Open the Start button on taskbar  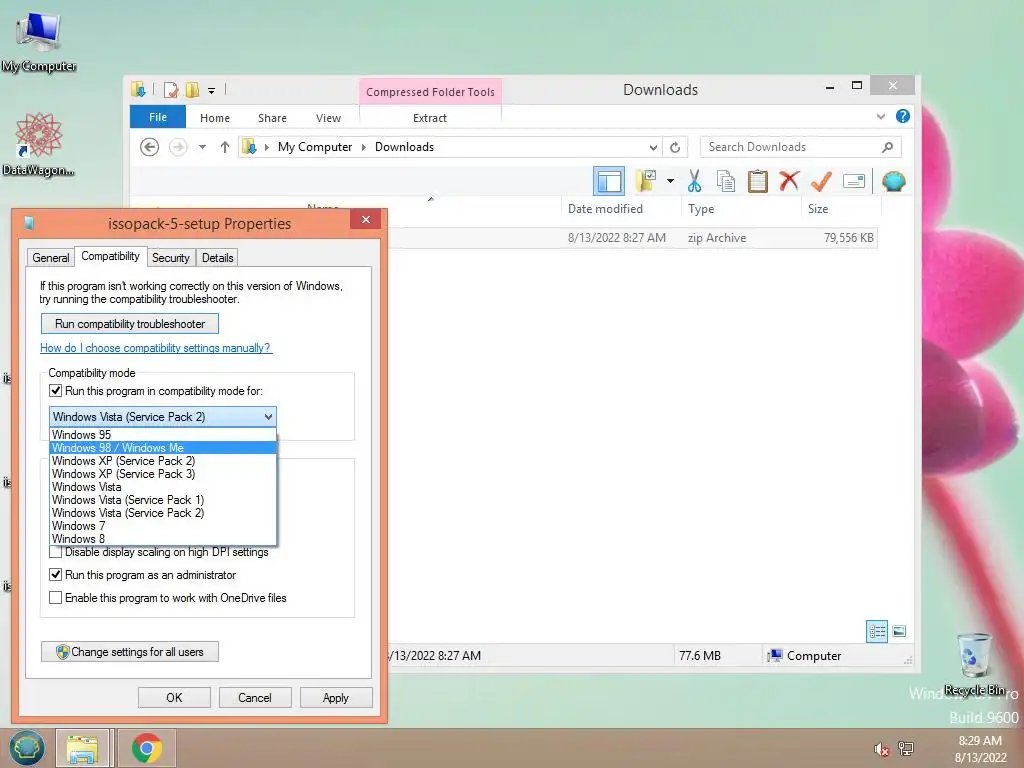coord(27,748)
